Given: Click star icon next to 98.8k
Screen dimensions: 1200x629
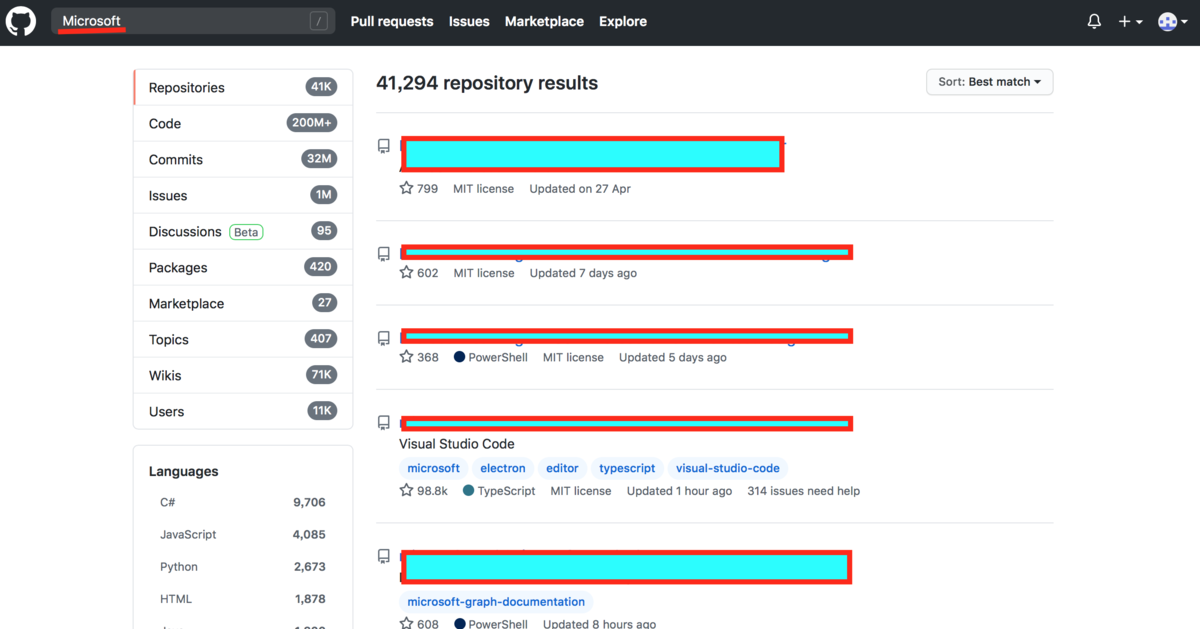Looking at the screenshot, I should (x=406, y=491).
